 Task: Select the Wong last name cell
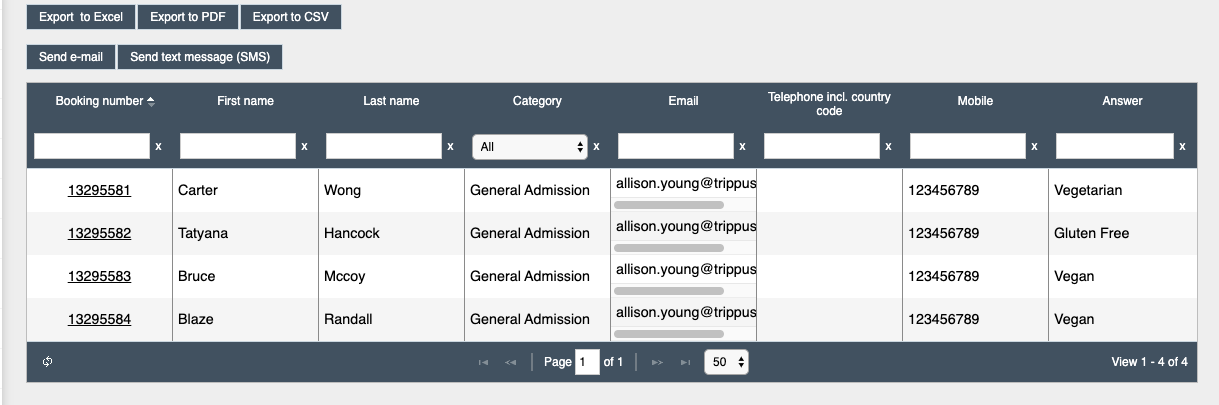(391, 190)
